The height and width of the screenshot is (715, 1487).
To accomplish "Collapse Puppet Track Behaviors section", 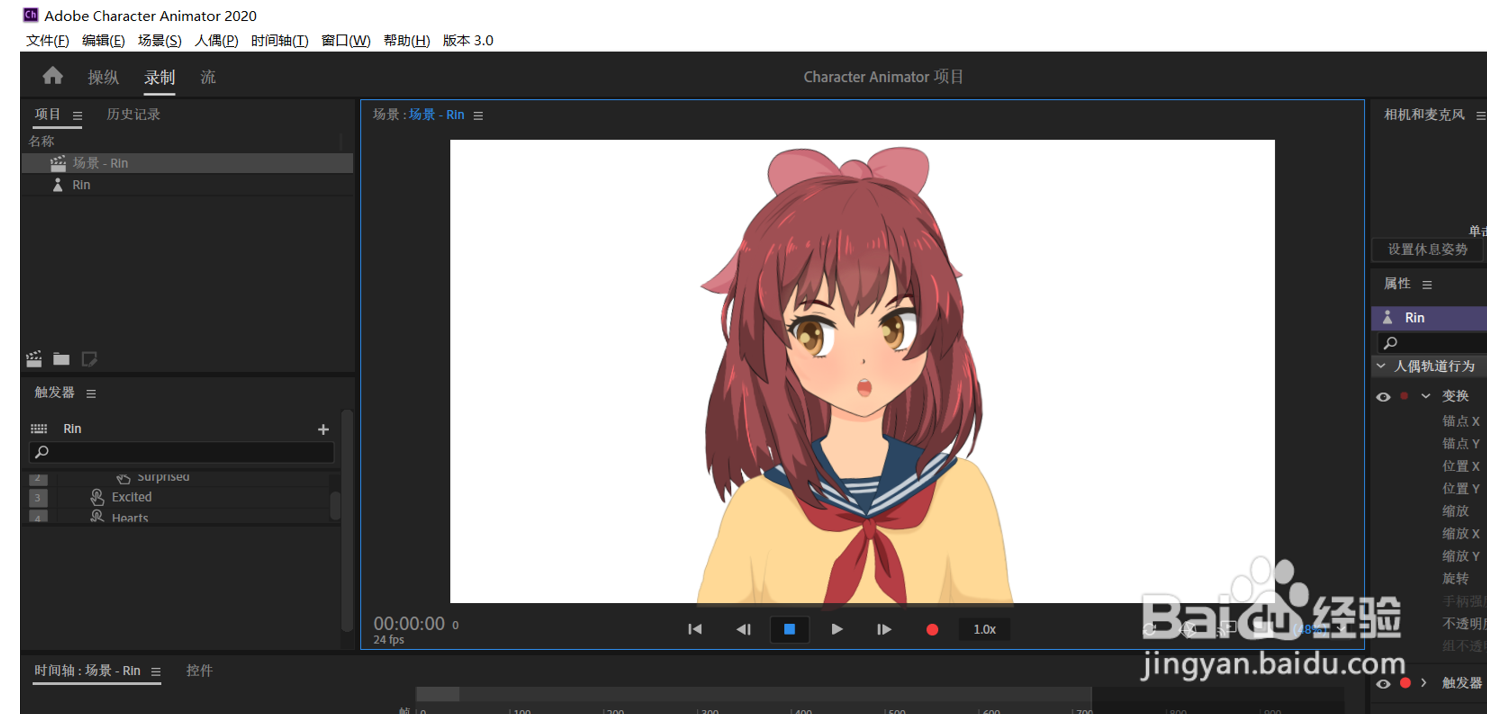I will click(1381, 366).
